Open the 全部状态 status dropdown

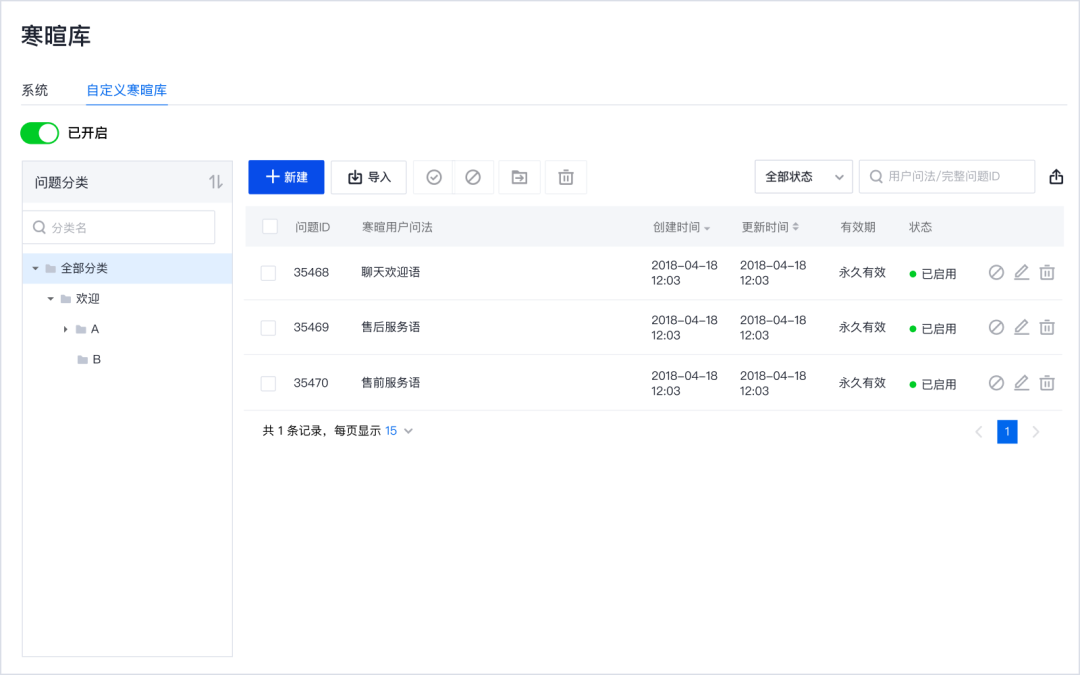coord(803,176)
